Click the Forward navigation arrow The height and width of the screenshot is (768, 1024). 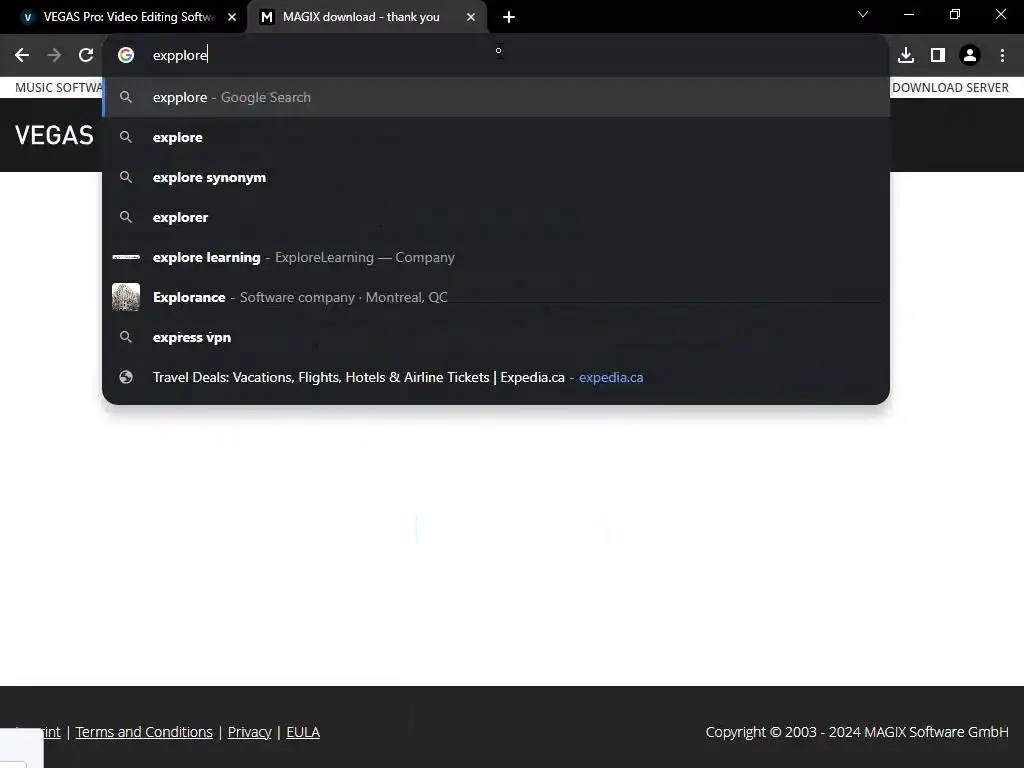click(x=54, y=56)
